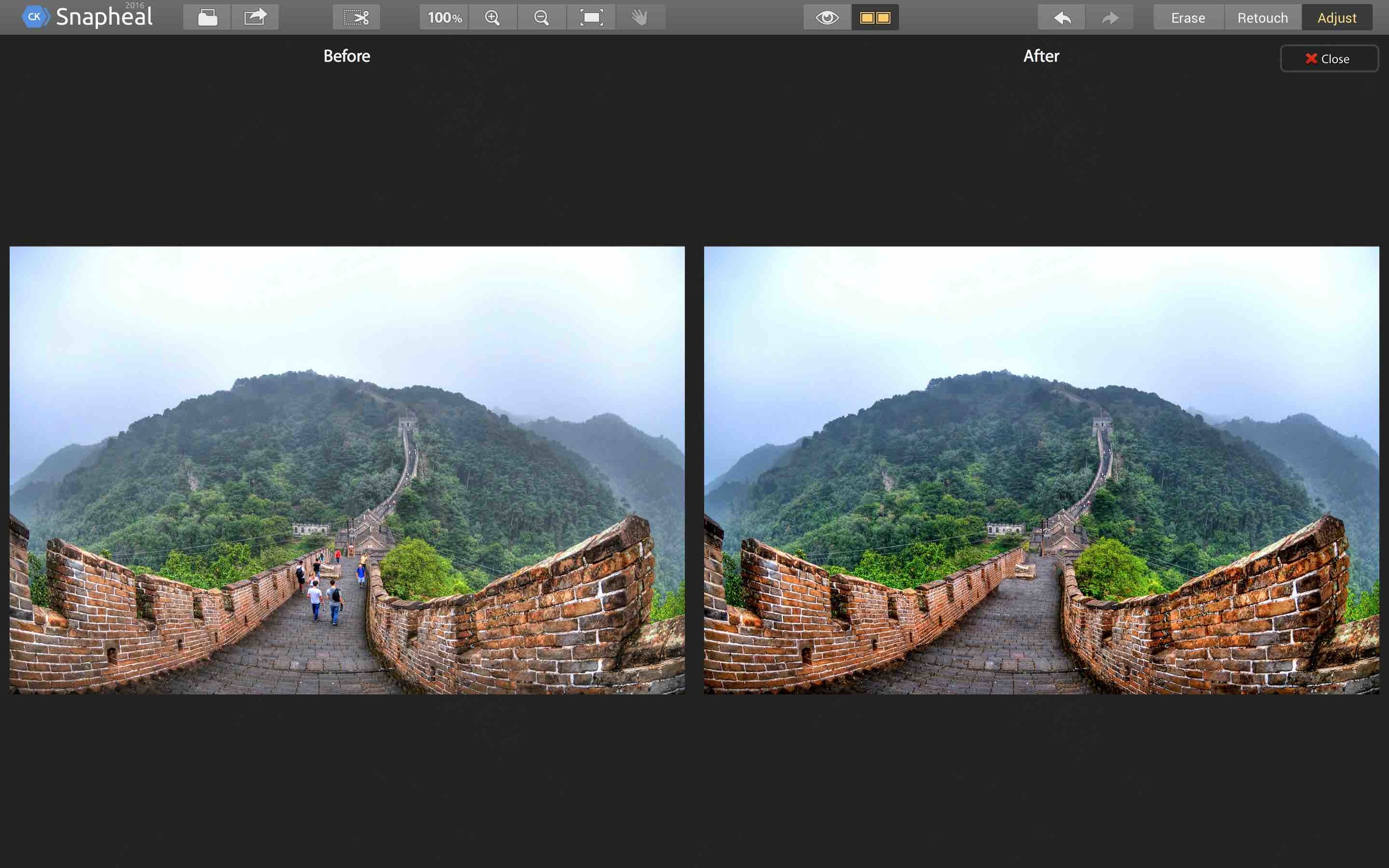
Task: Click the After label text
Action: [1041, 56]
